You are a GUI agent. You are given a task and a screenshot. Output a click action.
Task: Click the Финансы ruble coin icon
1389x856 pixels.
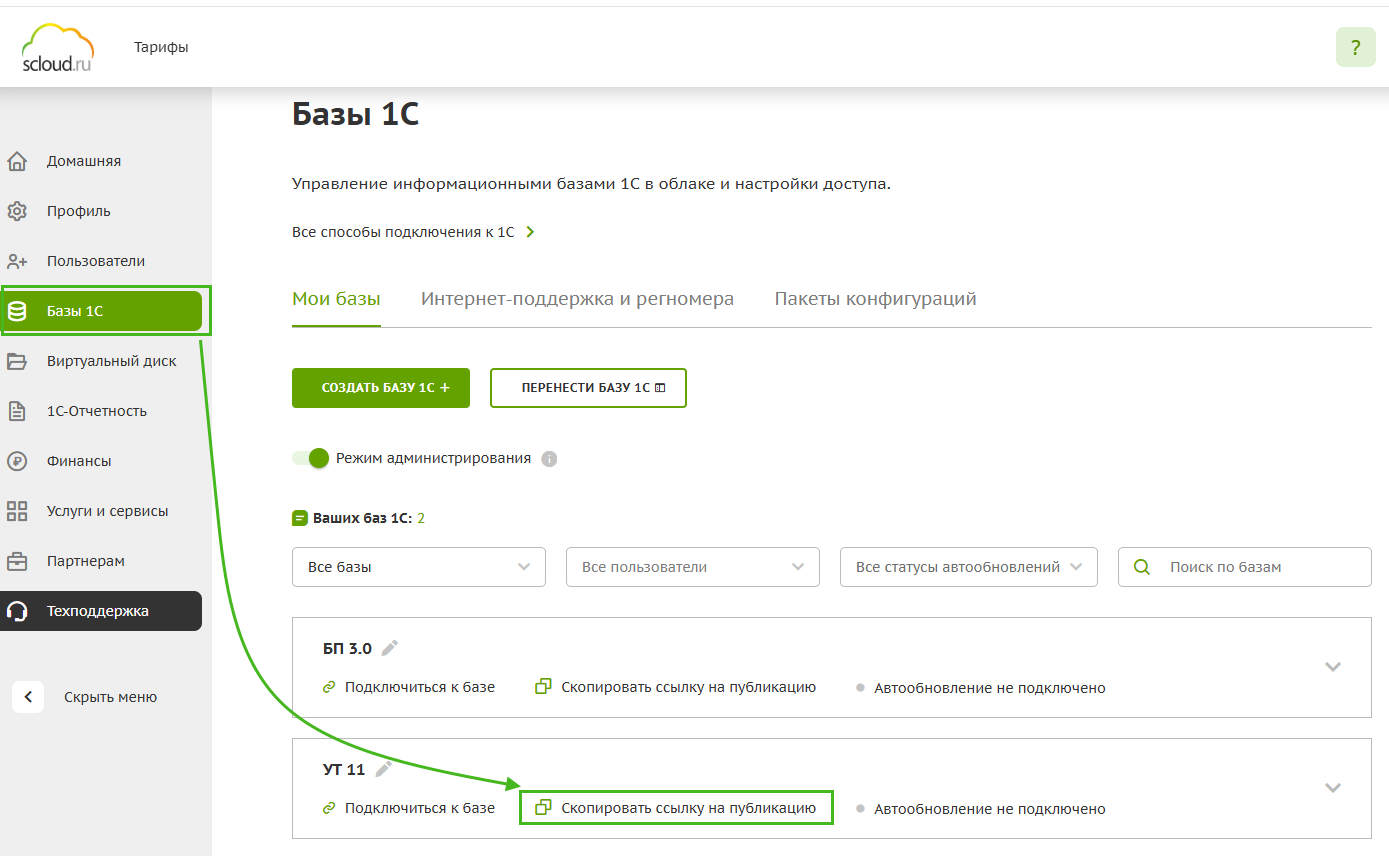[17, 461]
